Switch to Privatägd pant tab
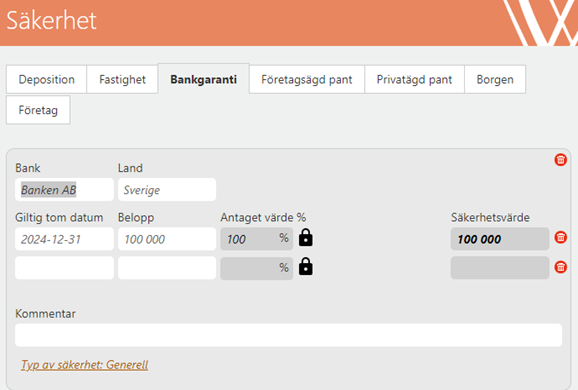 click(x=414, y=79)
